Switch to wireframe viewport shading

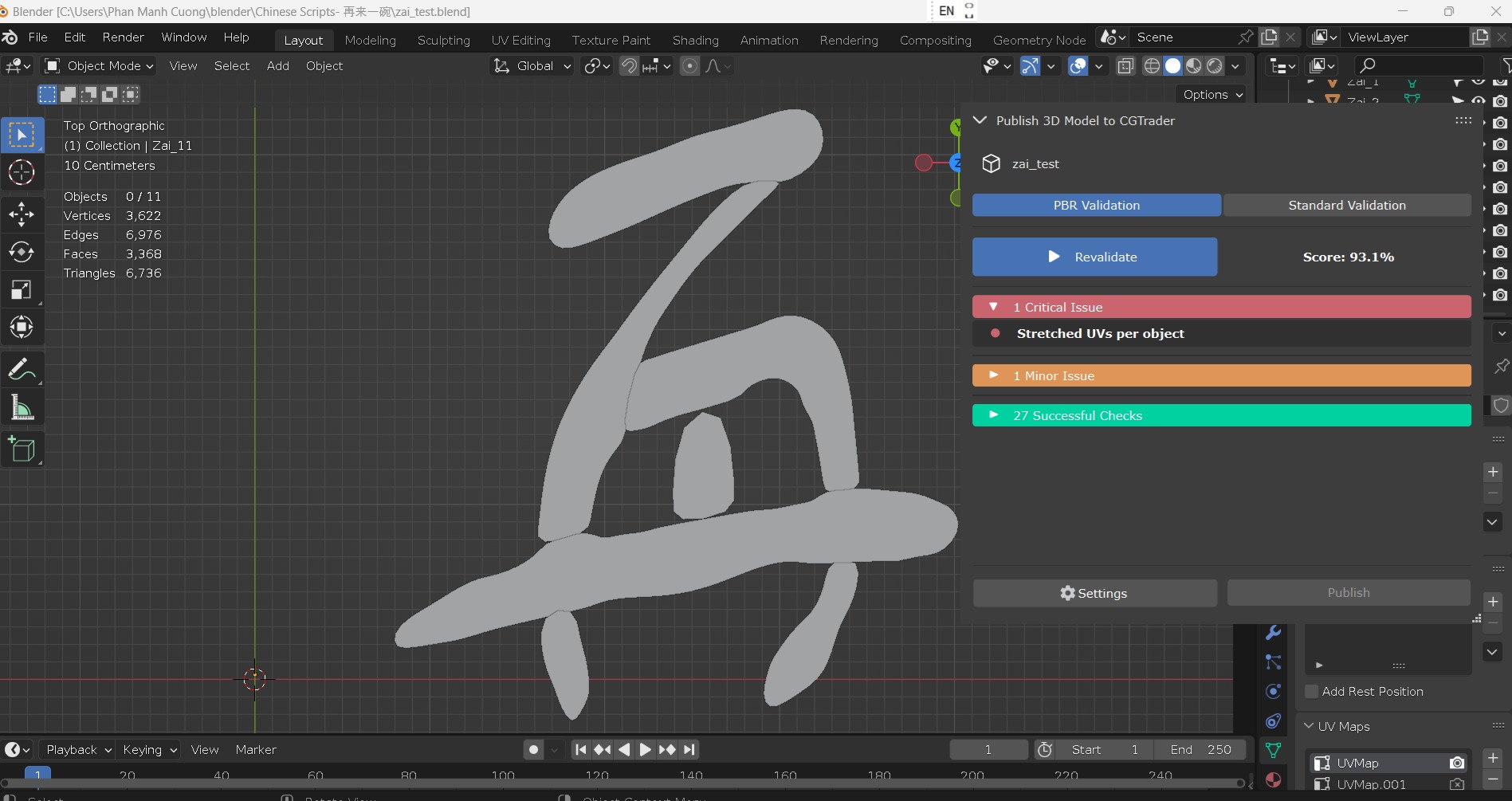[x=1152, y=66]
